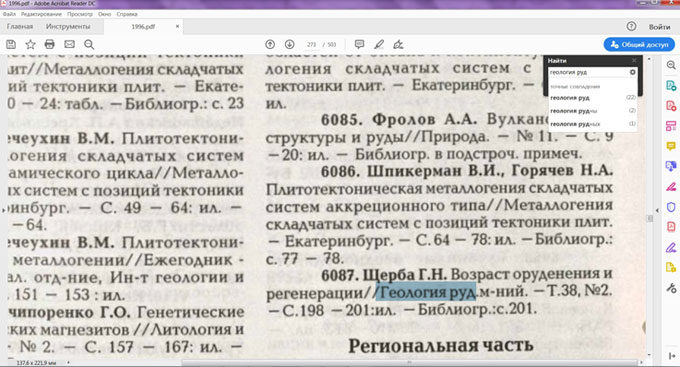The image size is (680, 367).
Task: Open the Organize Pages tool in the sidebar
Action: pyautogui.click(x=671, y=126)
